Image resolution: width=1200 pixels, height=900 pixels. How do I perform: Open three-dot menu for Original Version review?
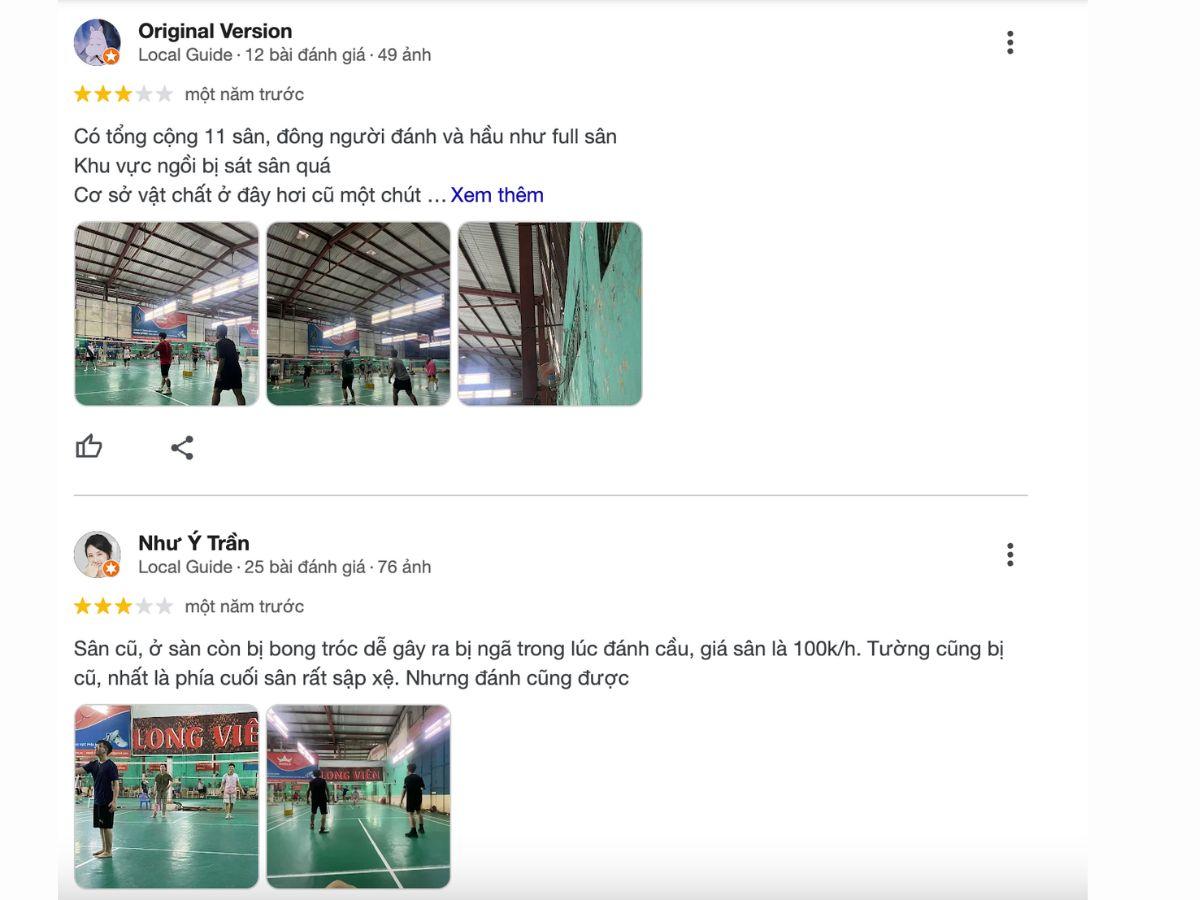[x=1010, y=42]
